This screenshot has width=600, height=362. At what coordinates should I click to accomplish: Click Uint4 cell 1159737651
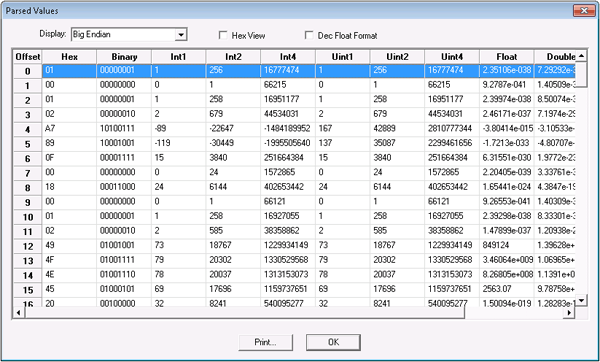point(452,289)
